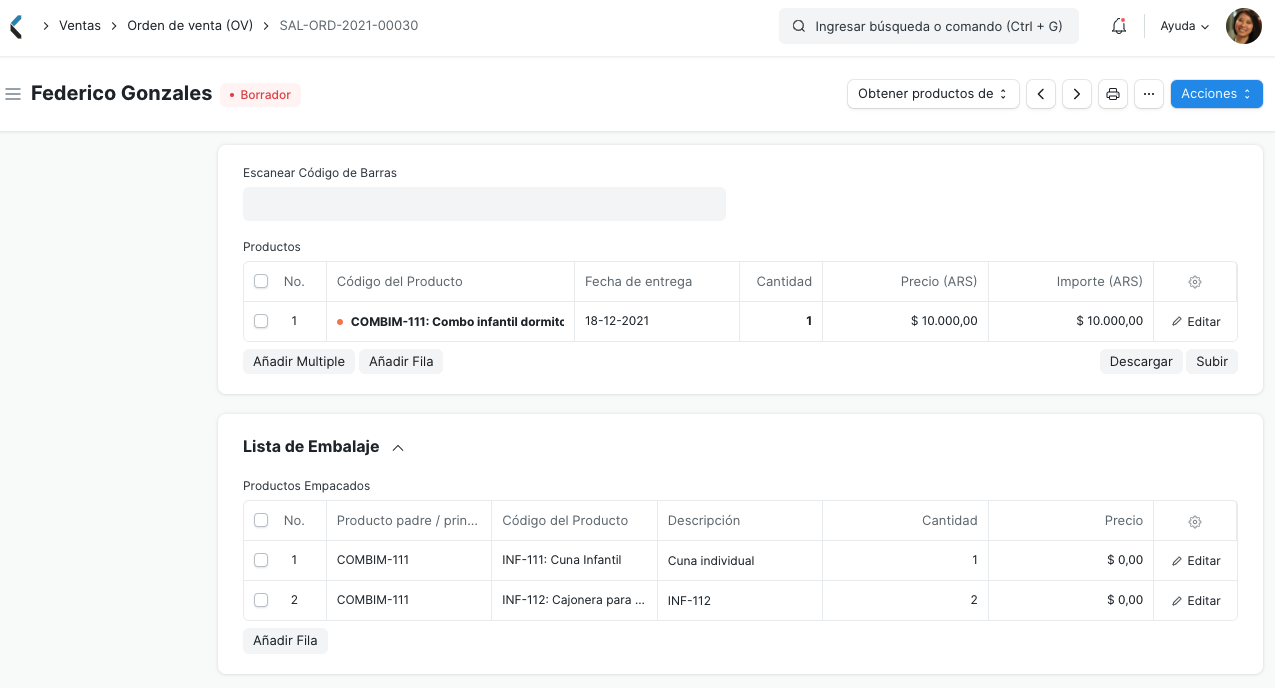Click the print icon button
The width and height of the screenshot is (1275, 688).
click(x=1113, y=94)
